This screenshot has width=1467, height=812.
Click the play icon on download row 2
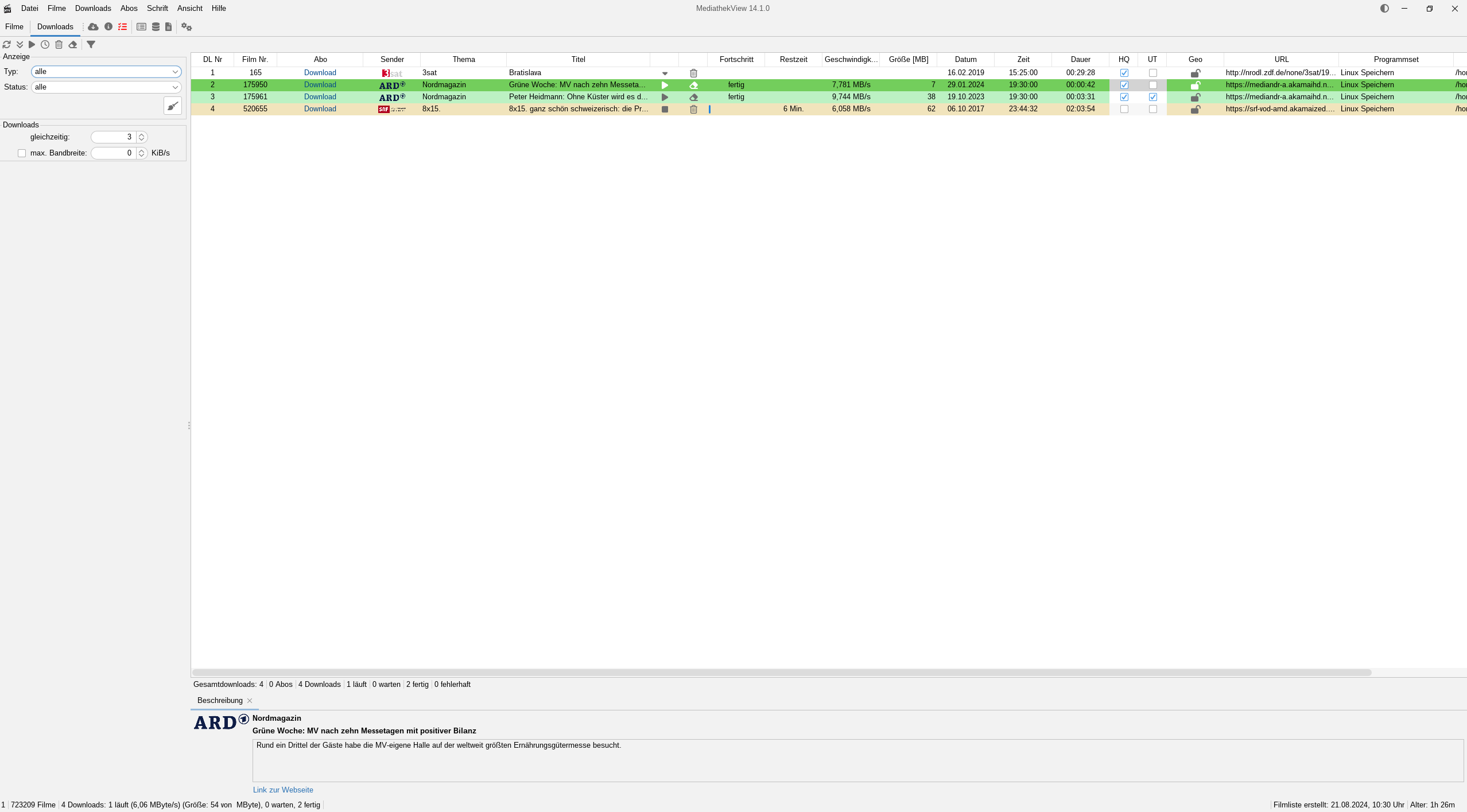(x=665, y=84)
